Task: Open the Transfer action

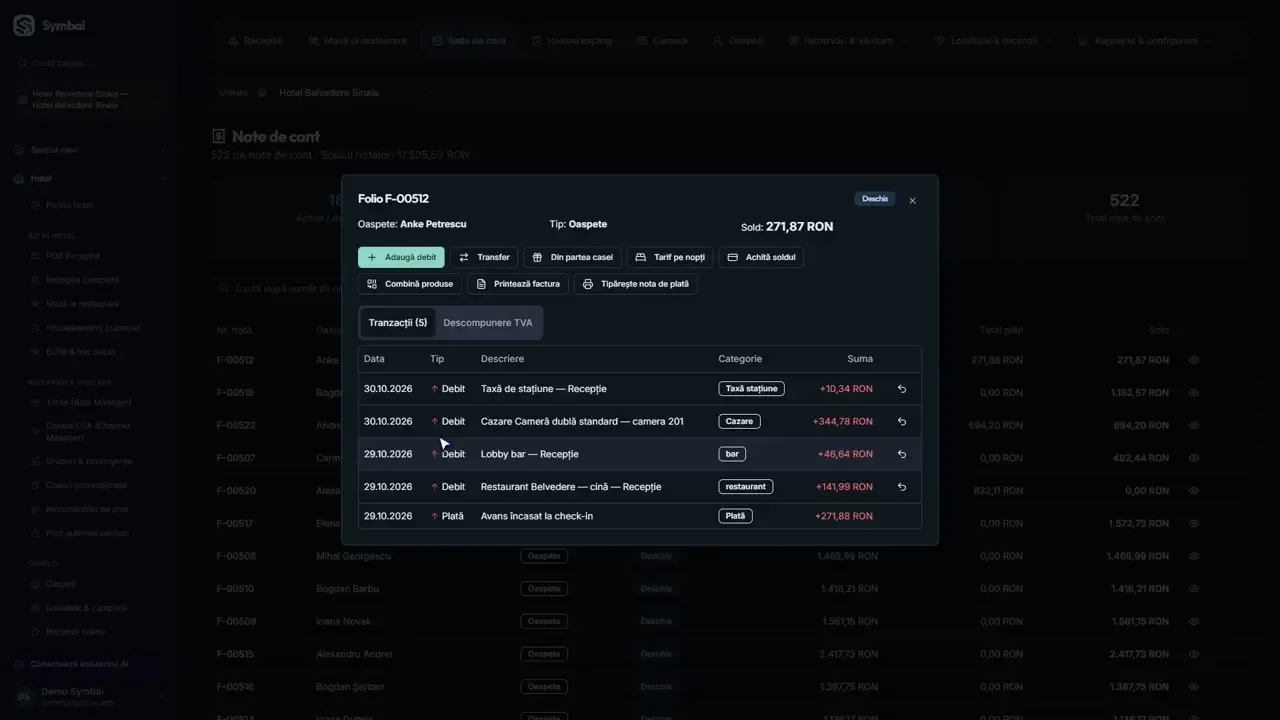Action: (484, 257)
